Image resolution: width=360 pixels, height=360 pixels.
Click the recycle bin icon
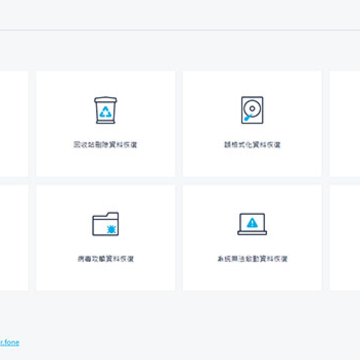tap(105, 110)
